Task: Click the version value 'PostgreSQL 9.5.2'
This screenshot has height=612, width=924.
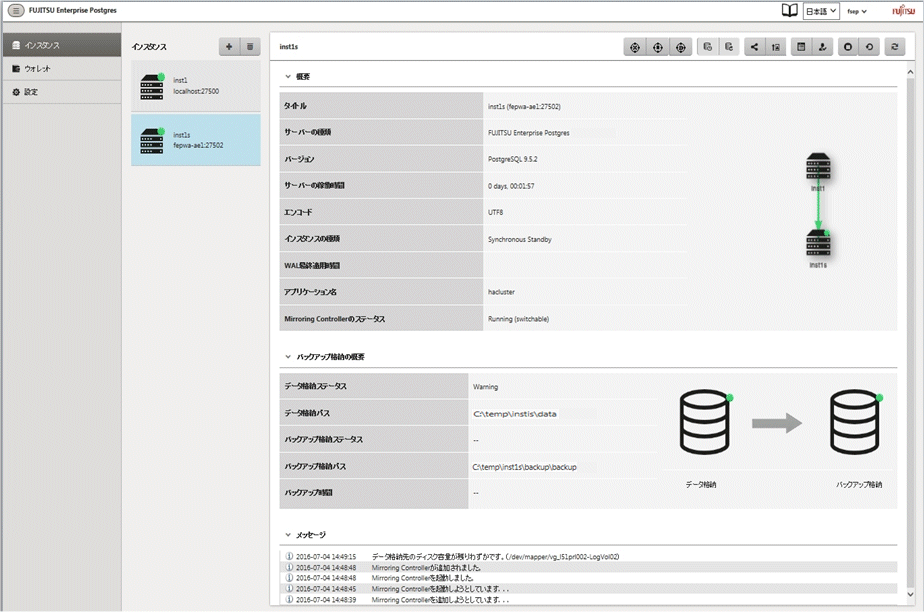Action: click(x=512, y=159)
